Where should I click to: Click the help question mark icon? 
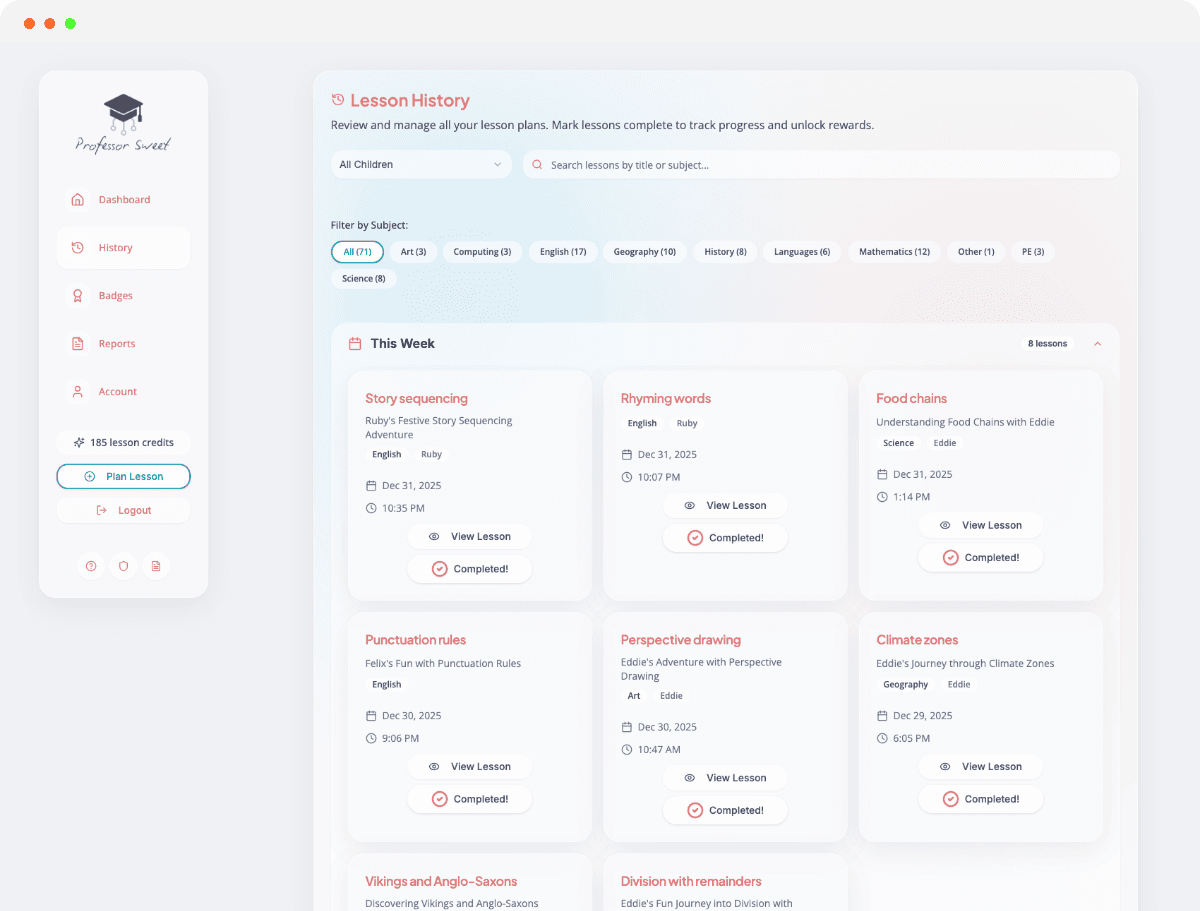(x=91, y=566)
